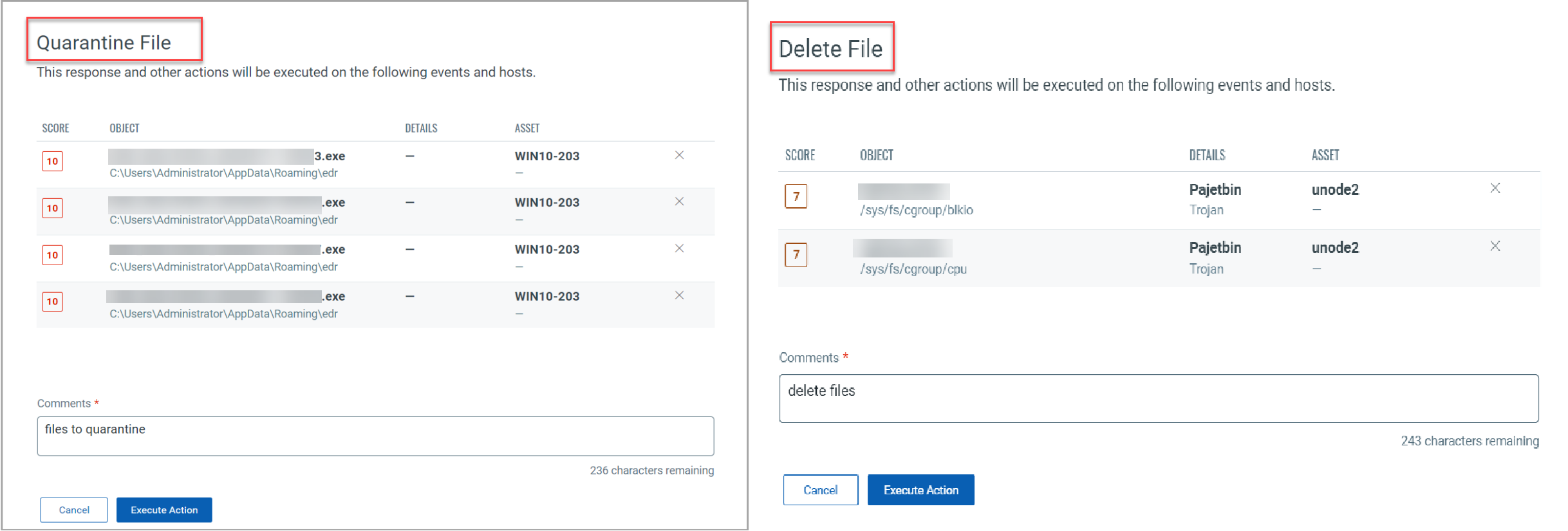The height and width of the screenshot is (531, 1568).
Task: Click Pajetbin detail in the cgroup/cpu row
Action: pos(1215,248)
